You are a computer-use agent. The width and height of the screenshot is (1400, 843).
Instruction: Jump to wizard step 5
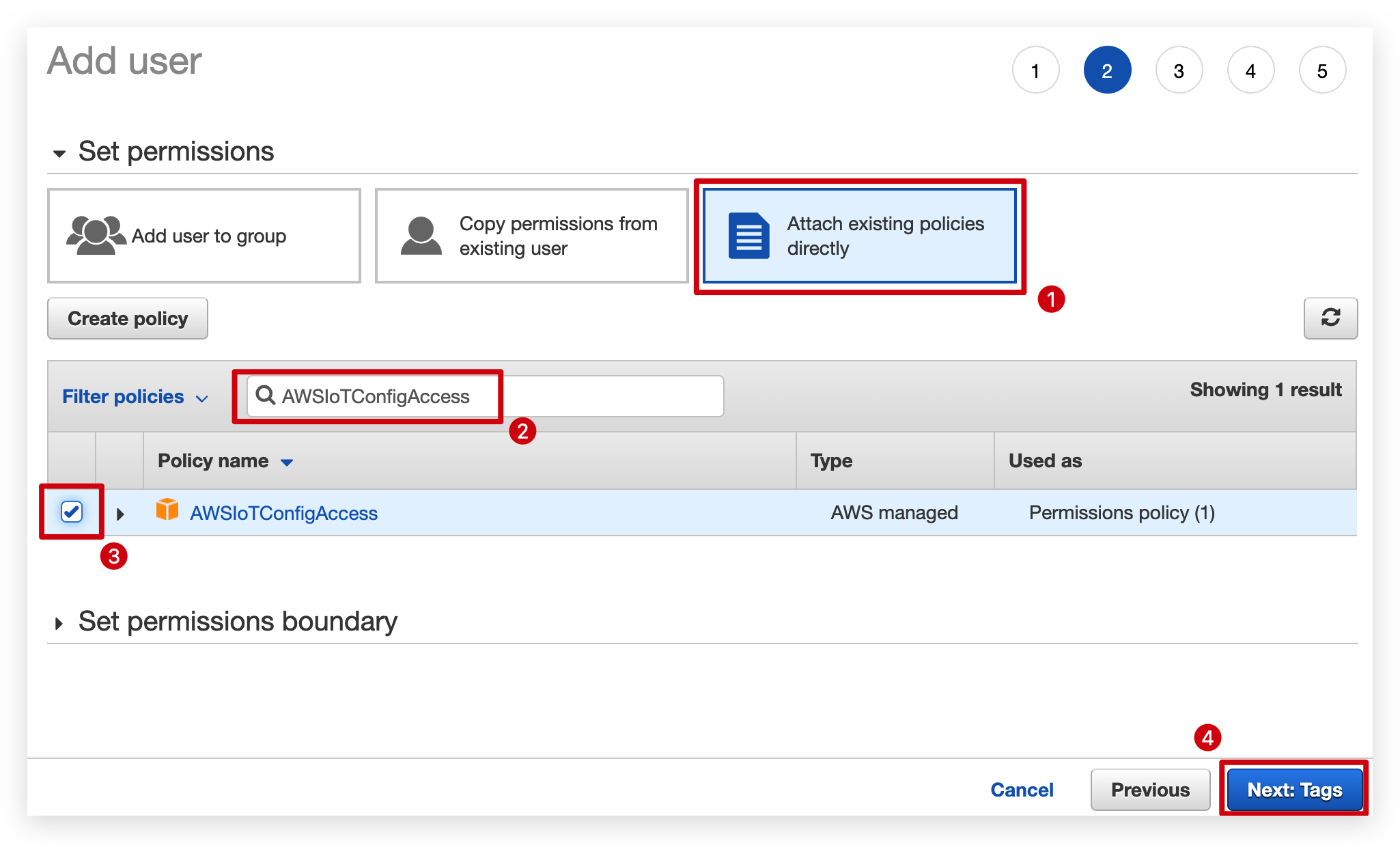(1322, 70)
